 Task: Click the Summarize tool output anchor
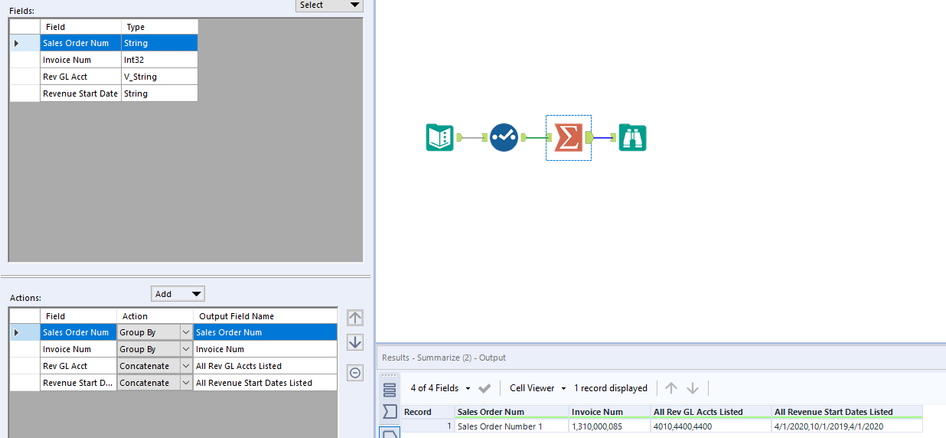click(588, 138)
